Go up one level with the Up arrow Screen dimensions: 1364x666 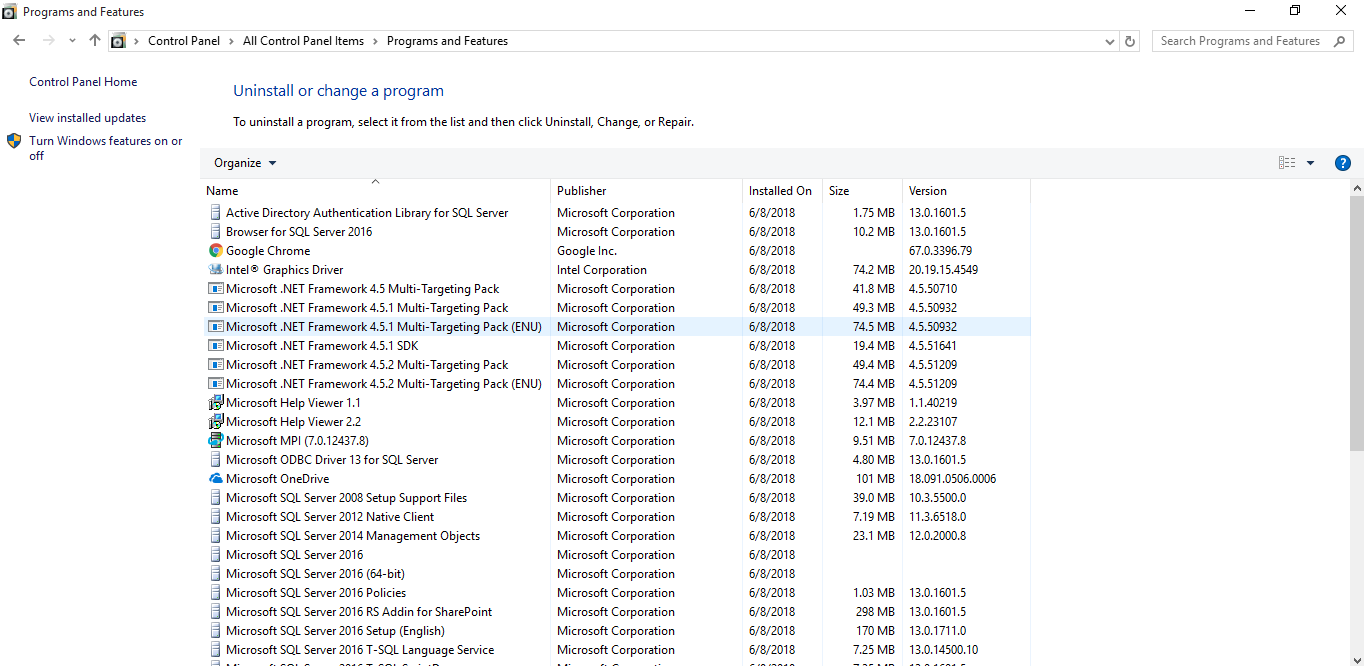point(95,41)
